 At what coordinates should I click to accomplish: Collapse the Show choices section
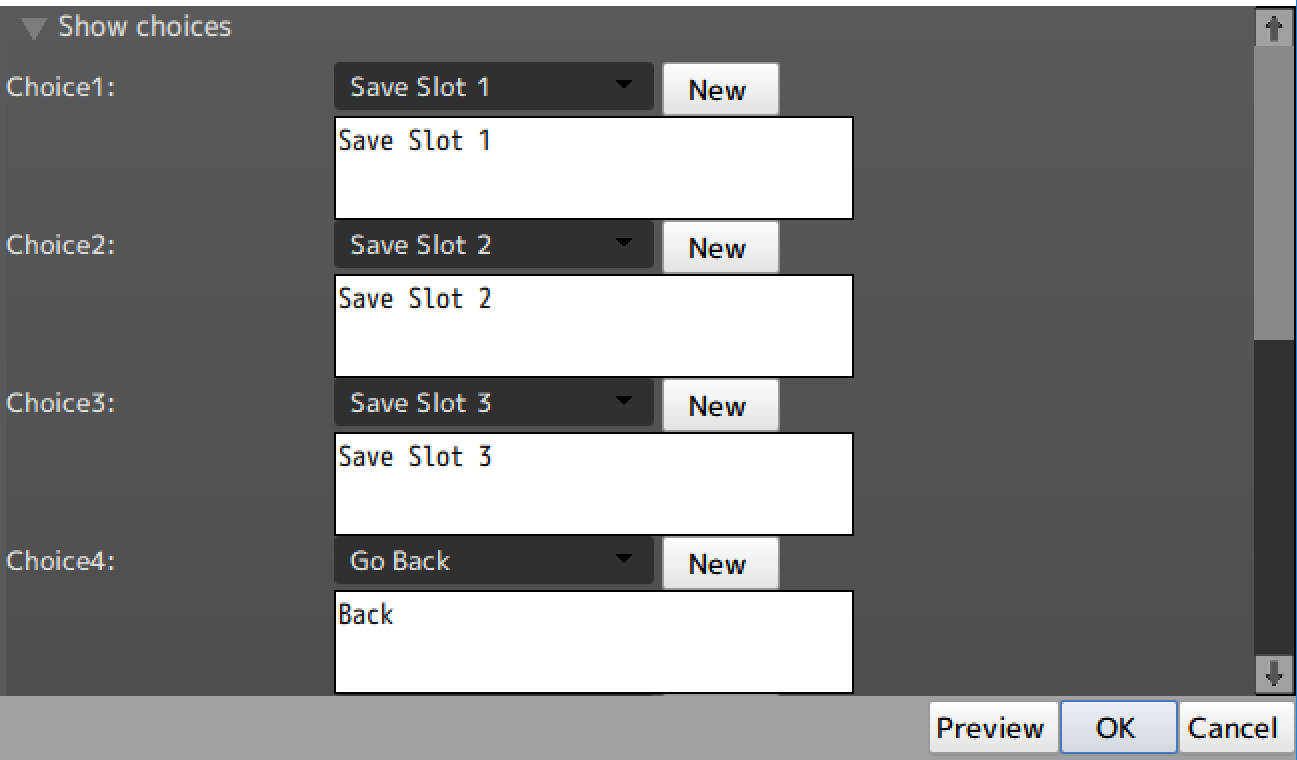click(x=35, y=28)
